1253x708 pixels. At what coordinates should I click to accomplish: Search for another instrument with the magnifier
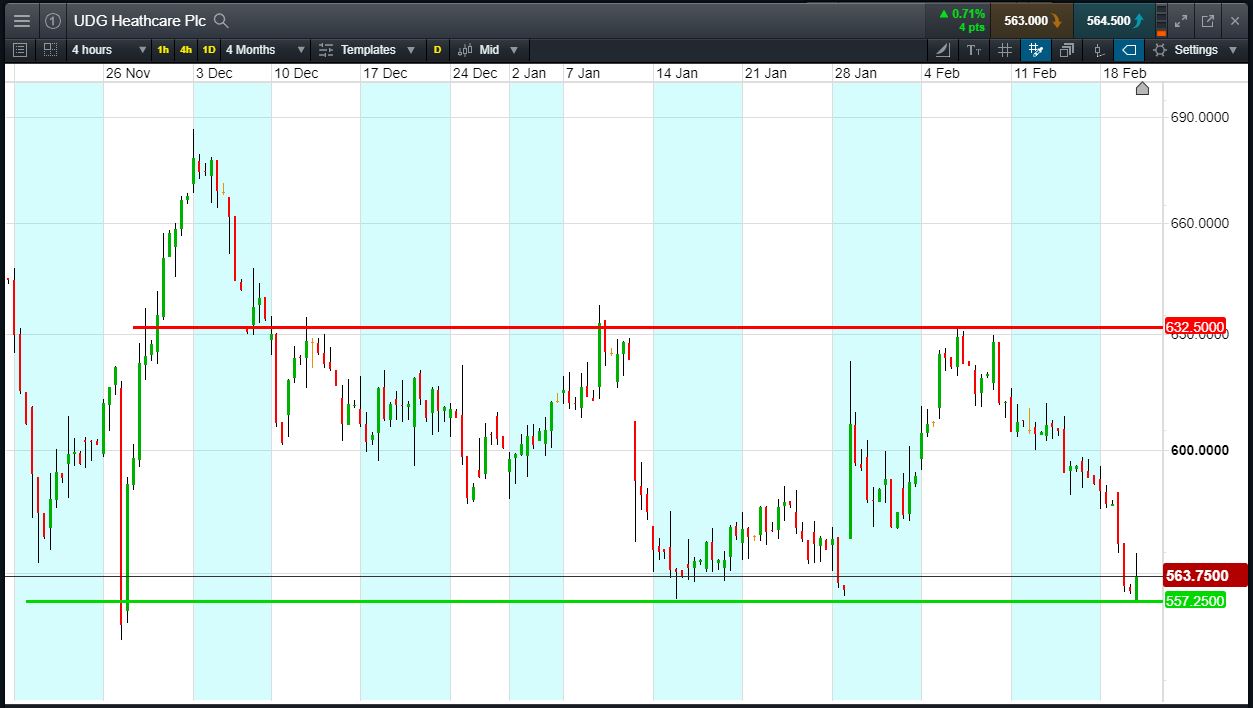click(x=222, y=20)
